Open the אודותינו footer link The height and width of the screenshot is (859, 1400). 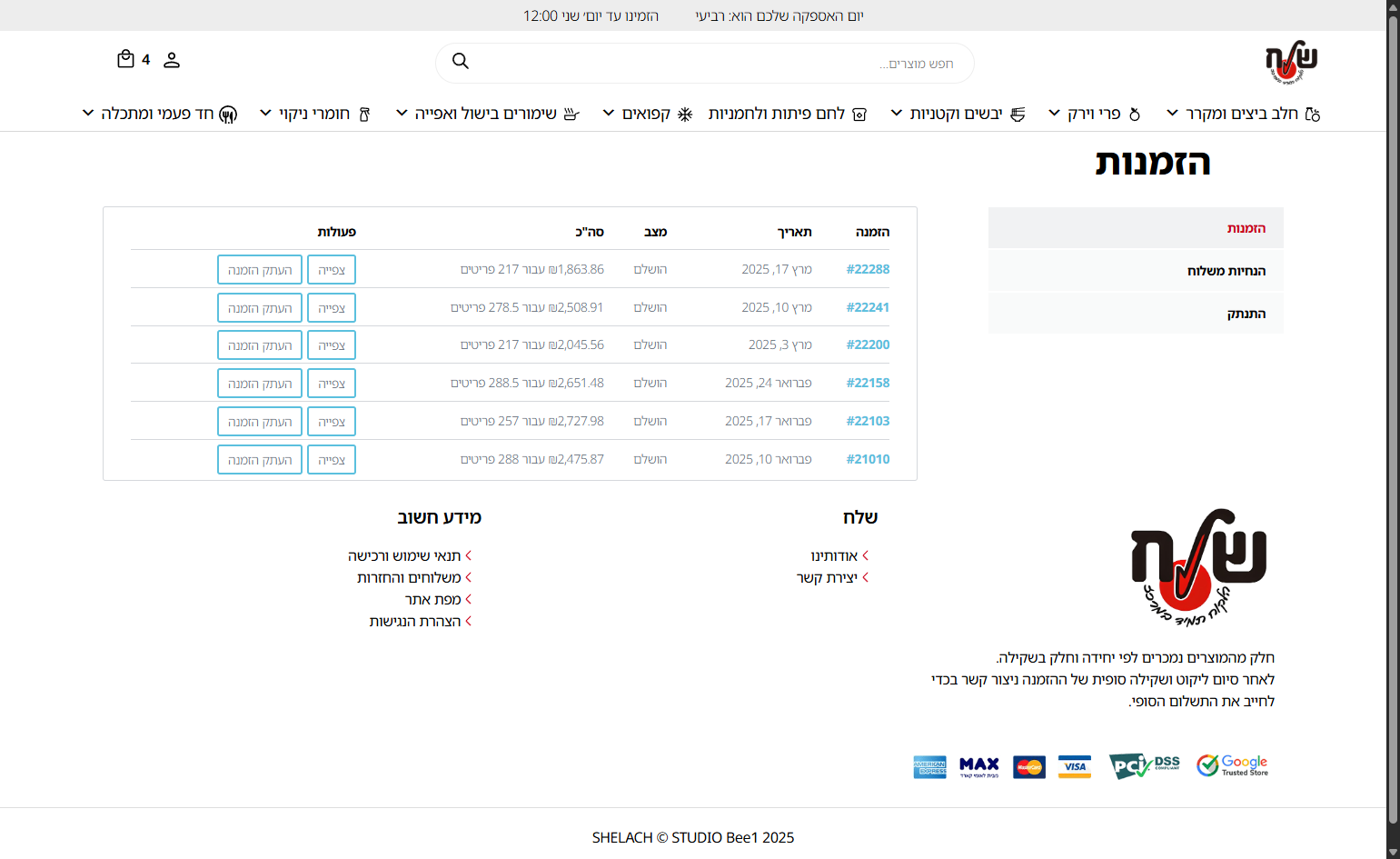tap(834, 555)
